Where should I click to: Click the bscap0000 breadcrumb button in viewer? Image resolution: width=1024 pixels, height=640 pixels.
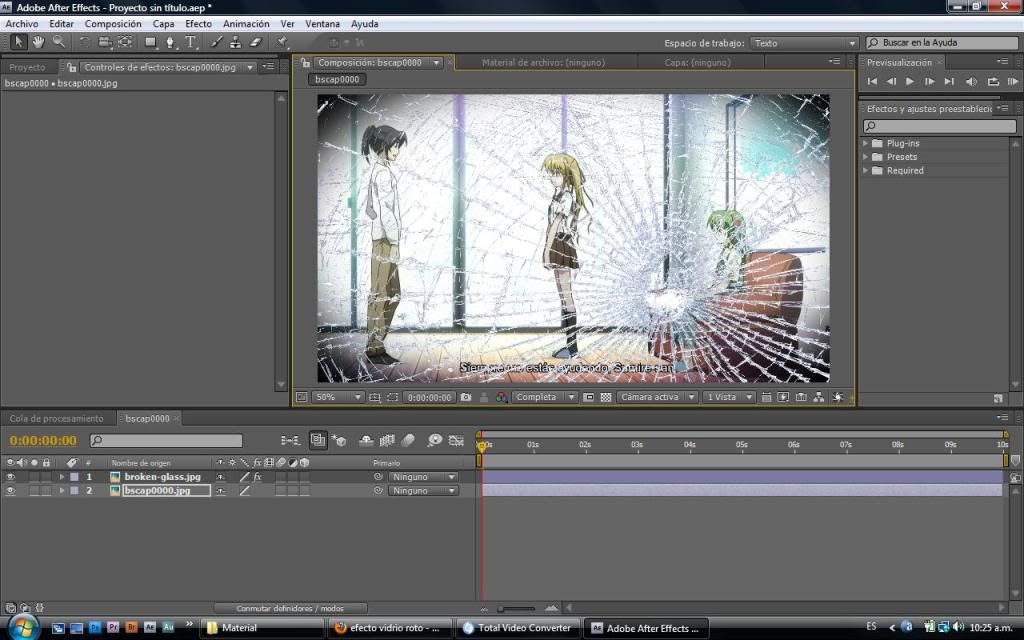(337, 80)
